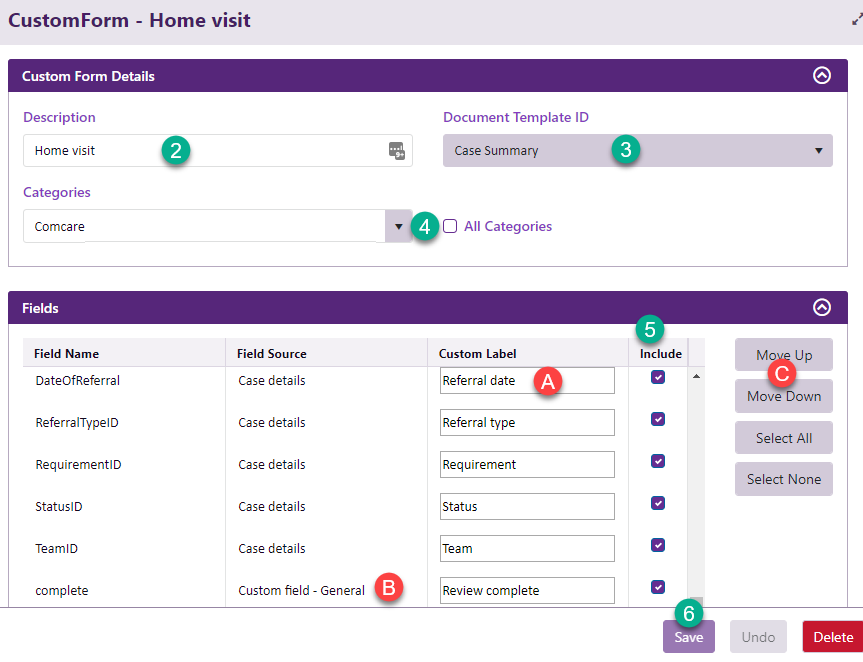Edit the Referral type custom label field
The width and height of the screenshot is (863, 662).
pos(527,423)
